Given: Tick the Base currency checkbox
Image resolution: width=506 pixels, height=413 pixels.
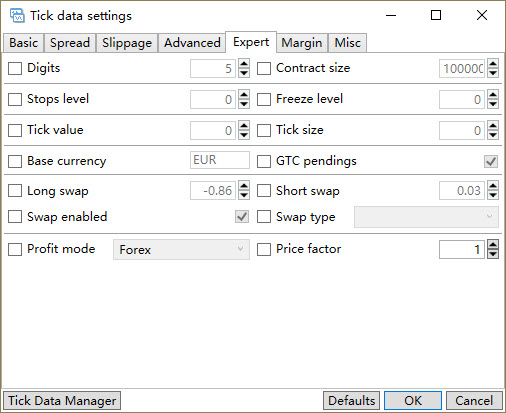Looking at the screenshot, I should click(15, 161).
